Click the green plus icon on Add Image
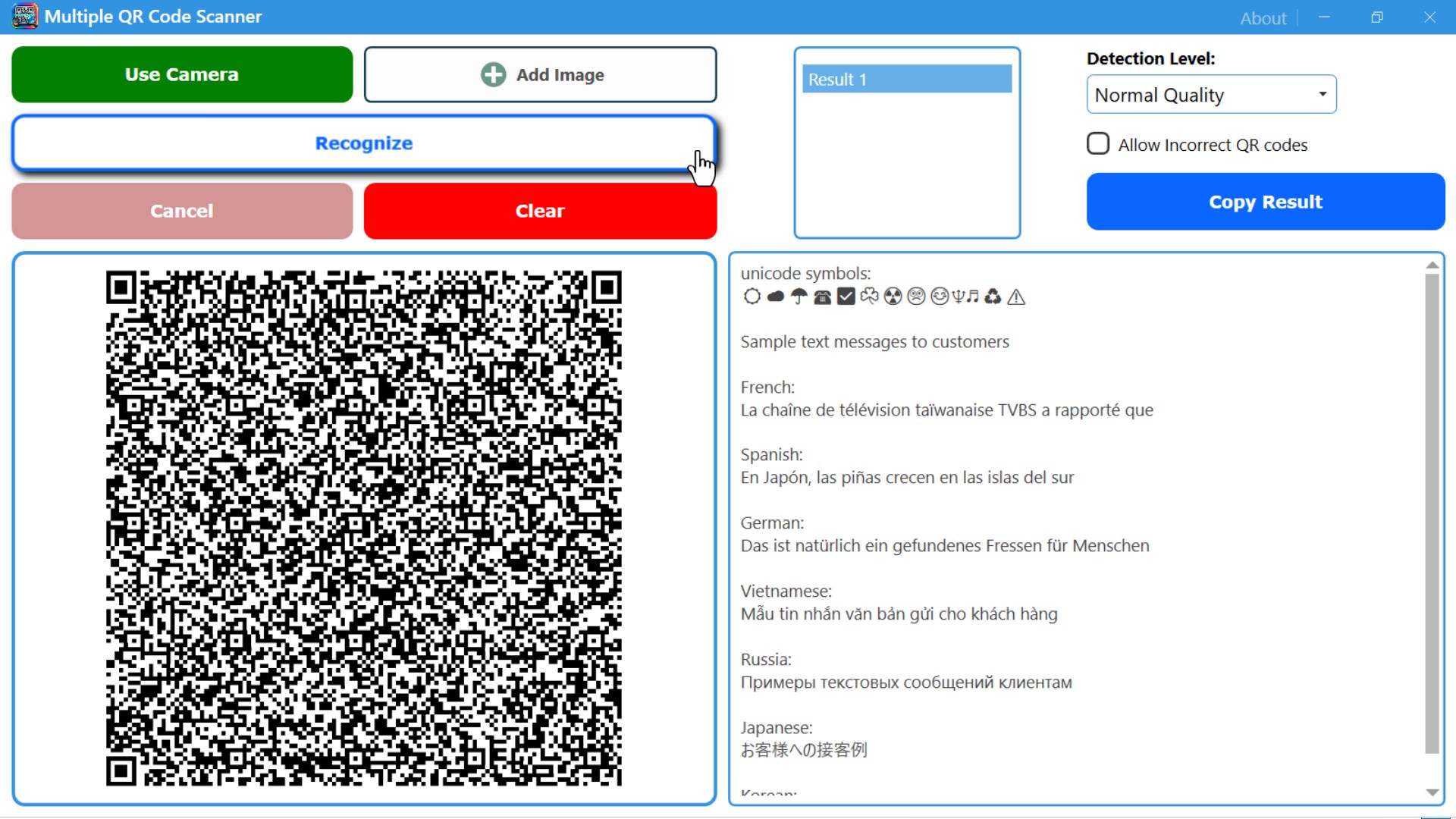Image resolution: width=1456 pixels, height=819 pixels. [x=493, y=74]
